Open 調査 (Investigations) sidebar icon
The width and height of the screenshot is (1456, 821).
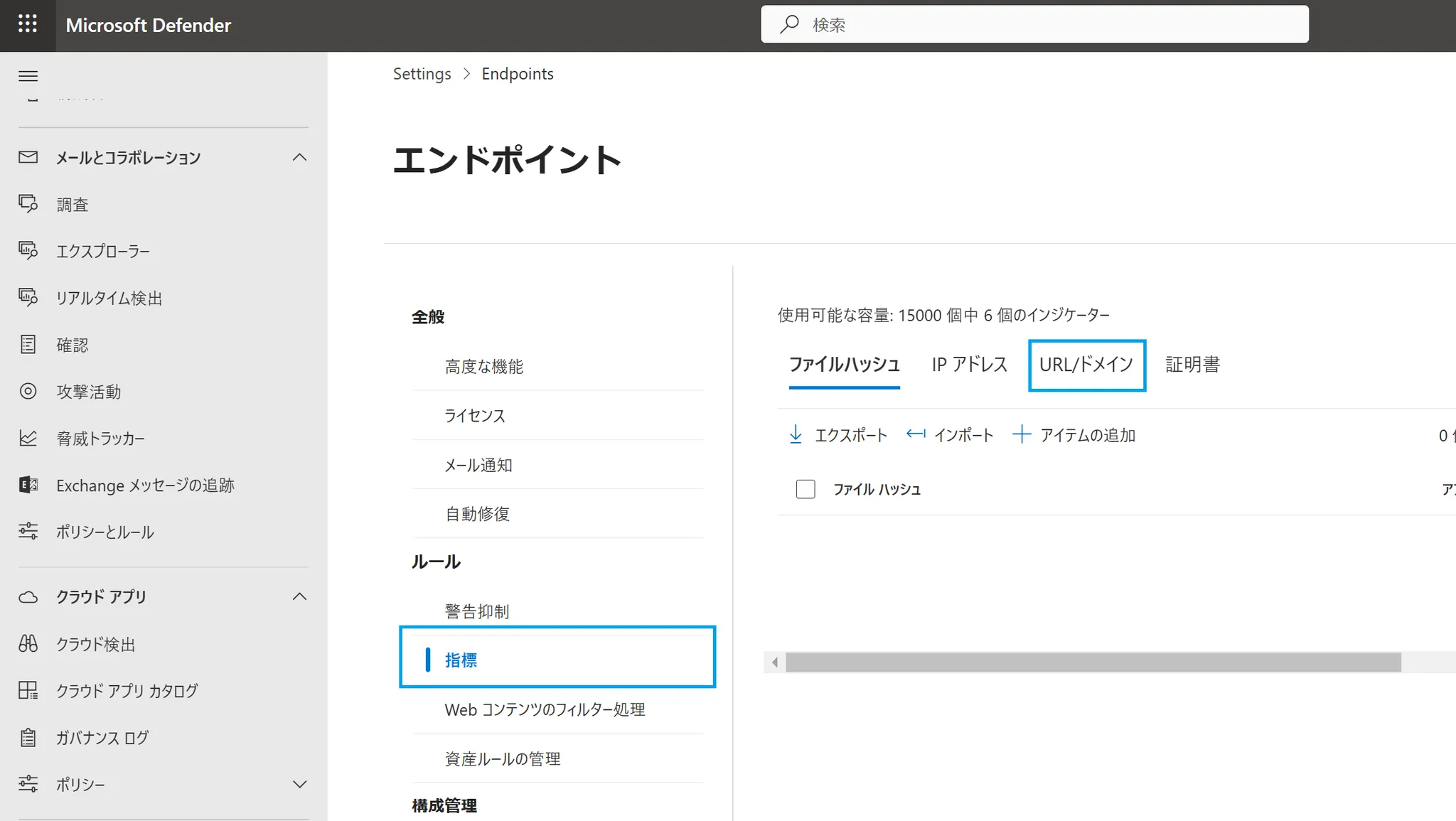(x=28, y=205)
